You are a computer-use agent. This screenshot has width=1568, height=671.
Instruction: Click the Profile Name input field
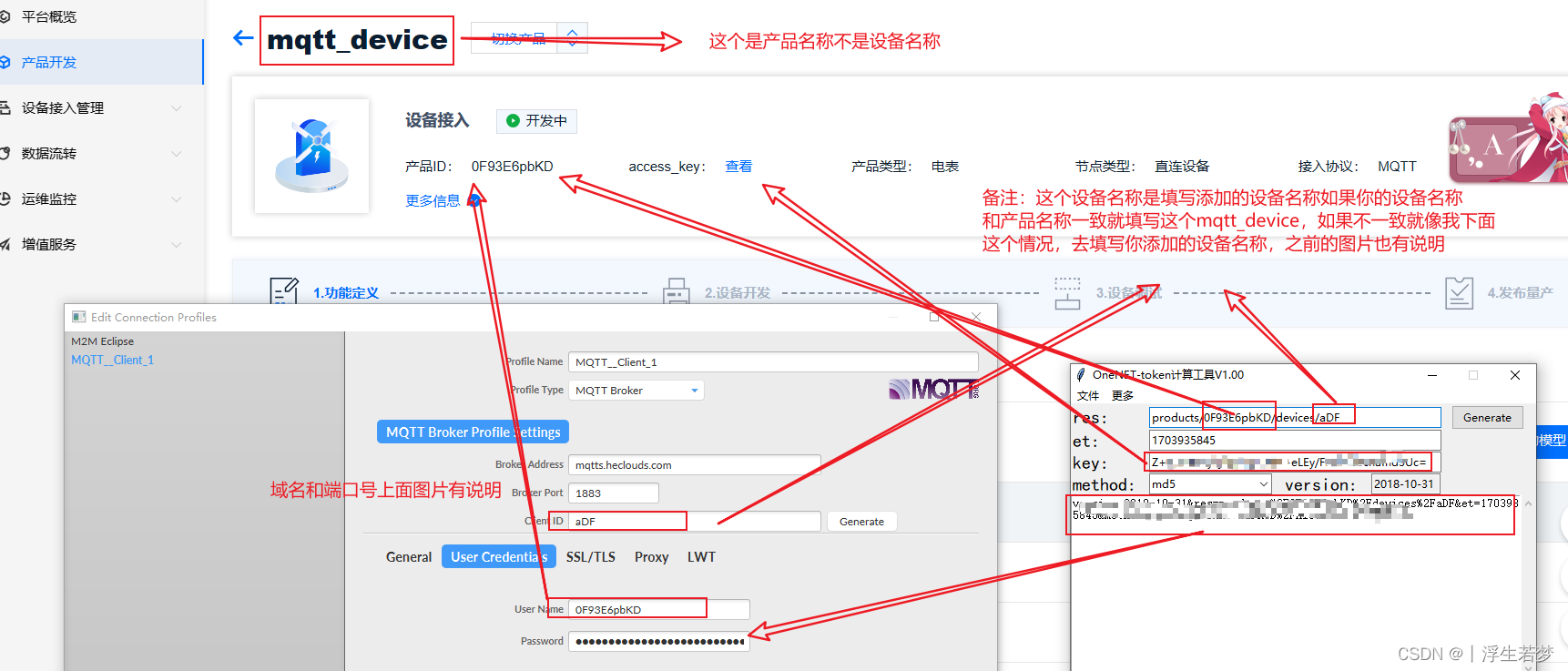click(773, 361)
